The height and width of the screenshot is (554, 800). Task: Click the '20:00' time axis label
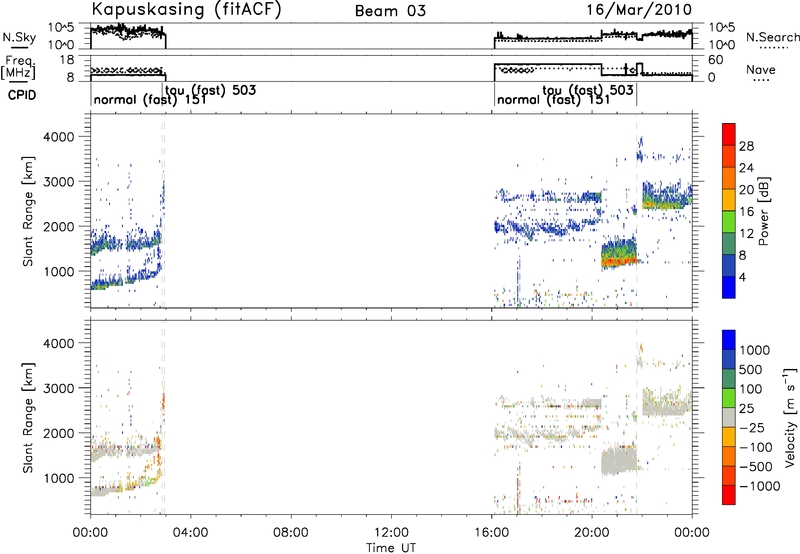(592, 533)
